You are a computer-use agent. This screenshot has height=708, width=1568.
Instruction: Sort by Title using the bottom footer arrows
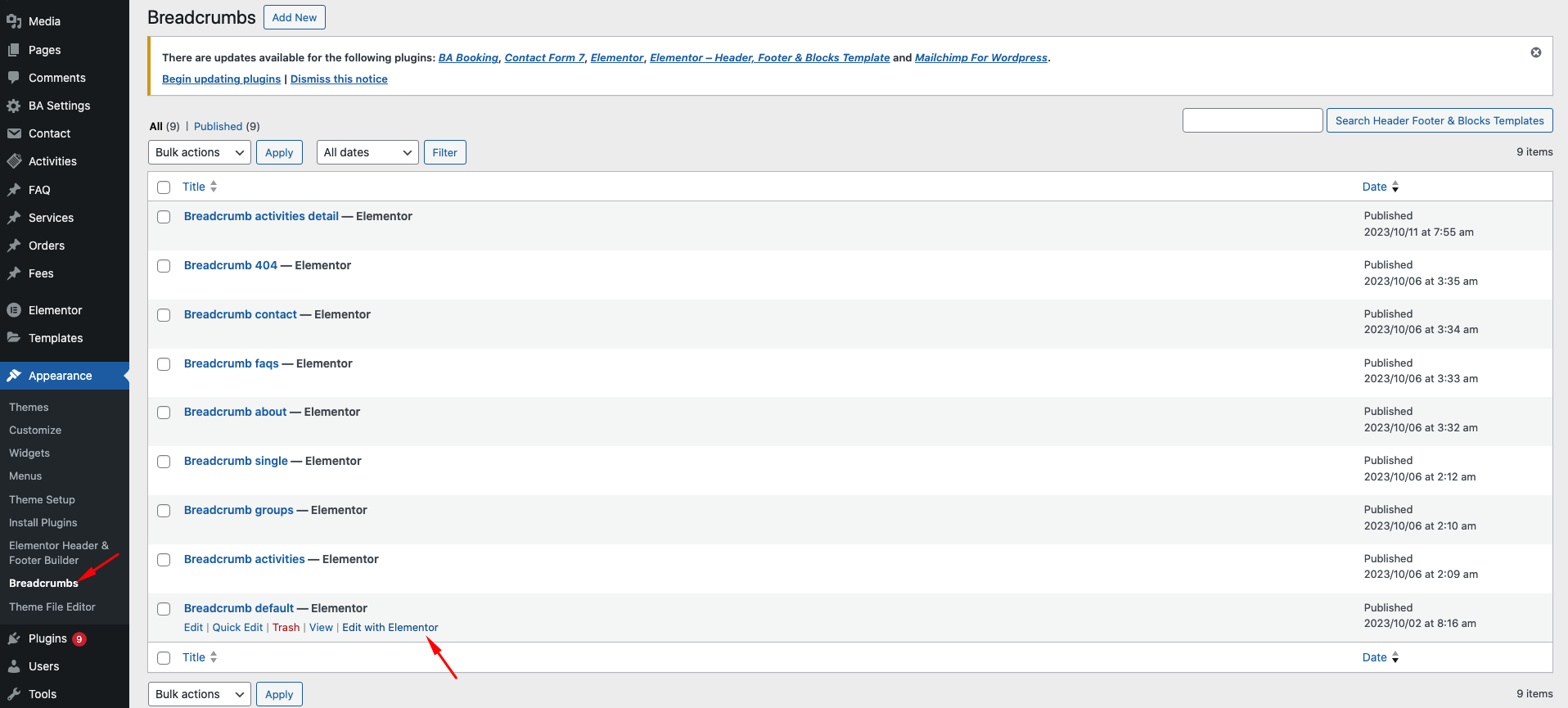[214, 657]
